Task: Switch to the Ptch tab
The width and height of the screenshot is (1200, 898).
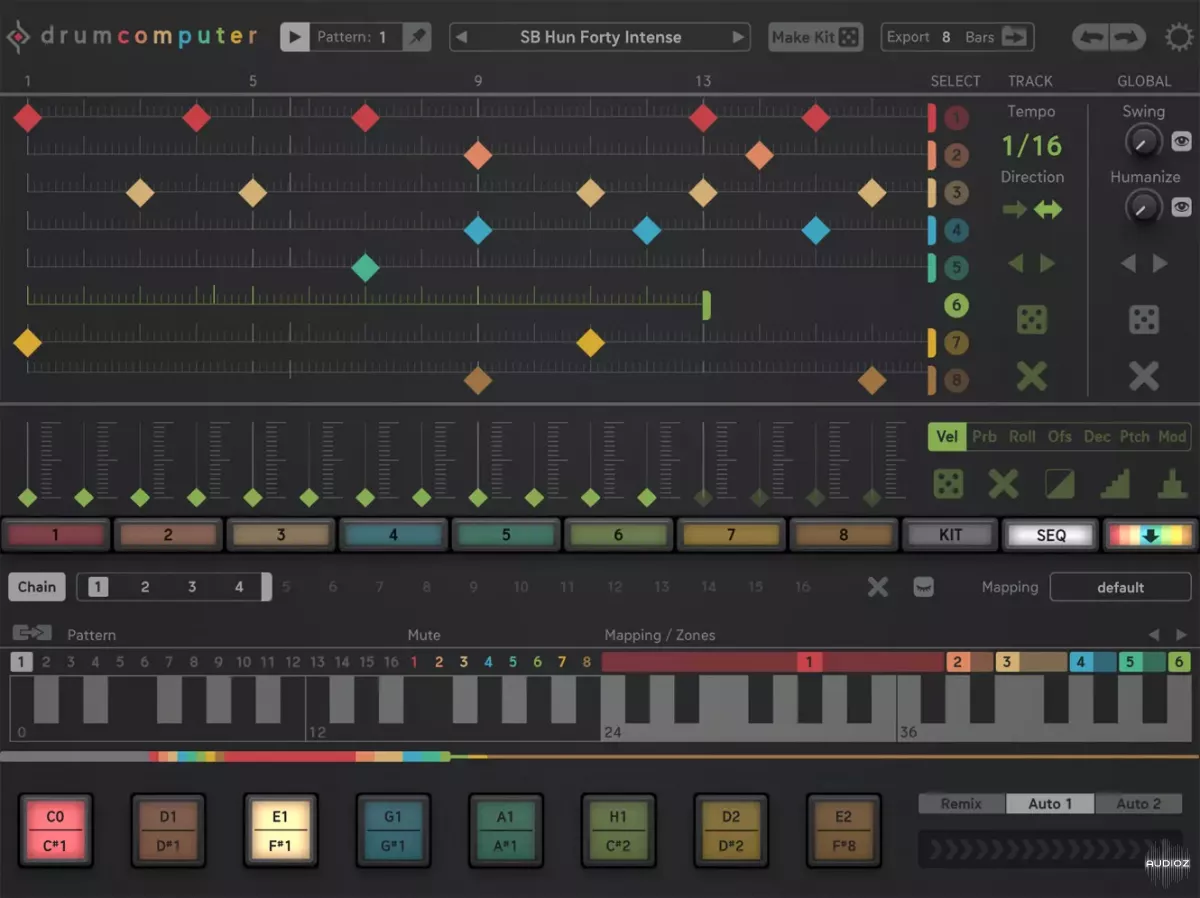Action: pyautogui.click(x=1134, y=436)
